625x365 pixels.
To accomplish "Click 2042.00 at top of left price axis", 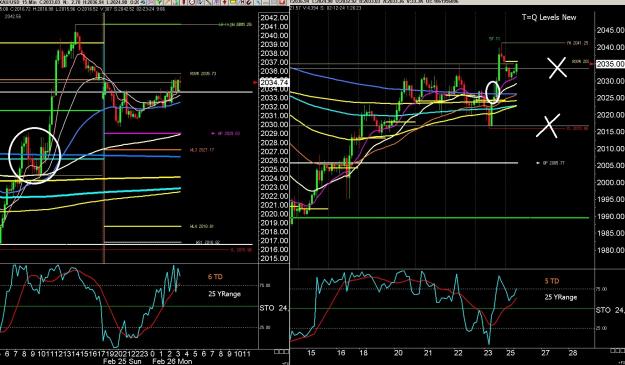I will click(x=274, y=18).
